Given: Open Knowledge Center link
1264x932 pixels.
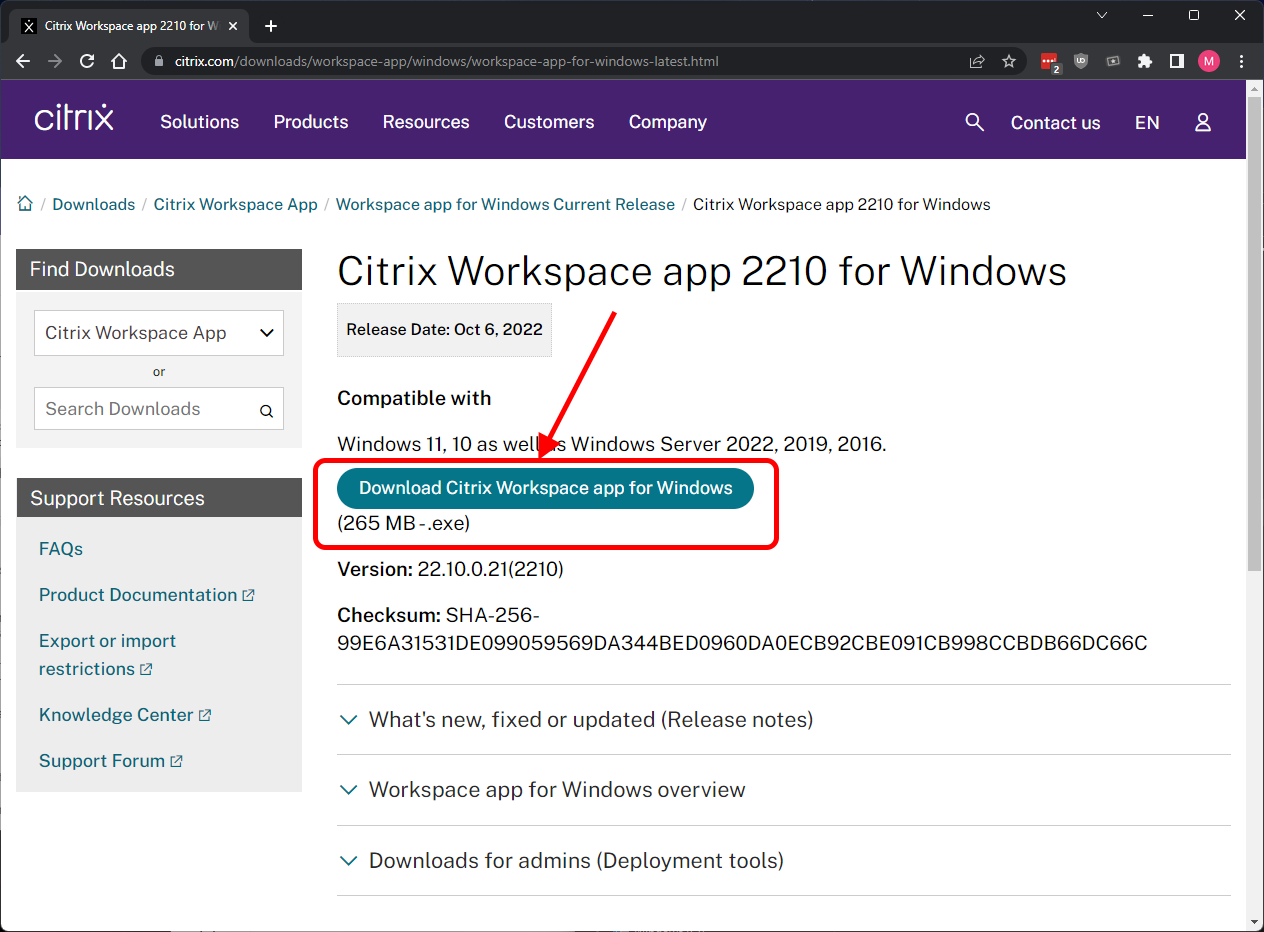Looking at the screenshot, I should click(125, 715).
